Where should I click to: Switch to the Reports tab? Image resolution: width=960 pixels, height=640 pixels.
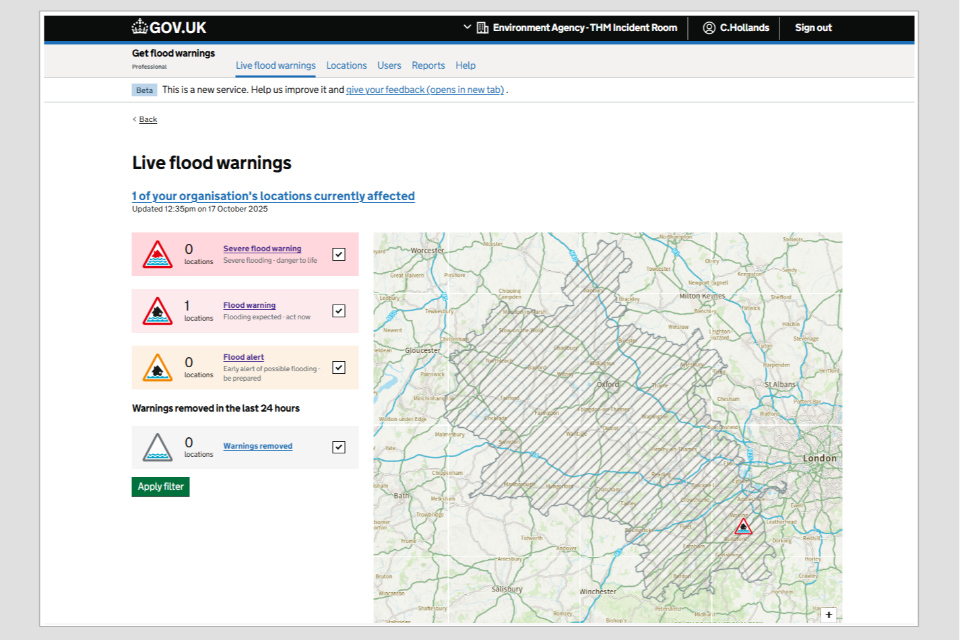tap(428, 66)
